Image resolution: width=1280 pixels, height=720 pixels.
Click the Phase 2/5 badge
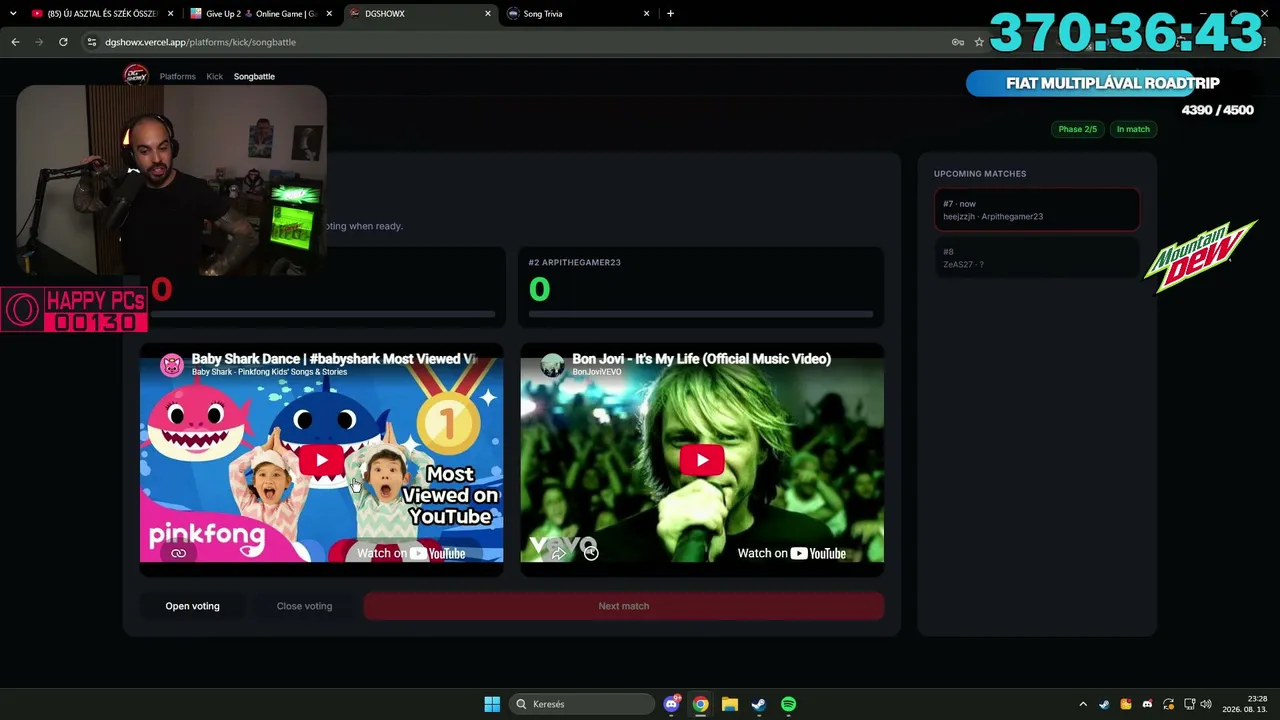click(x=1077, y=129)
